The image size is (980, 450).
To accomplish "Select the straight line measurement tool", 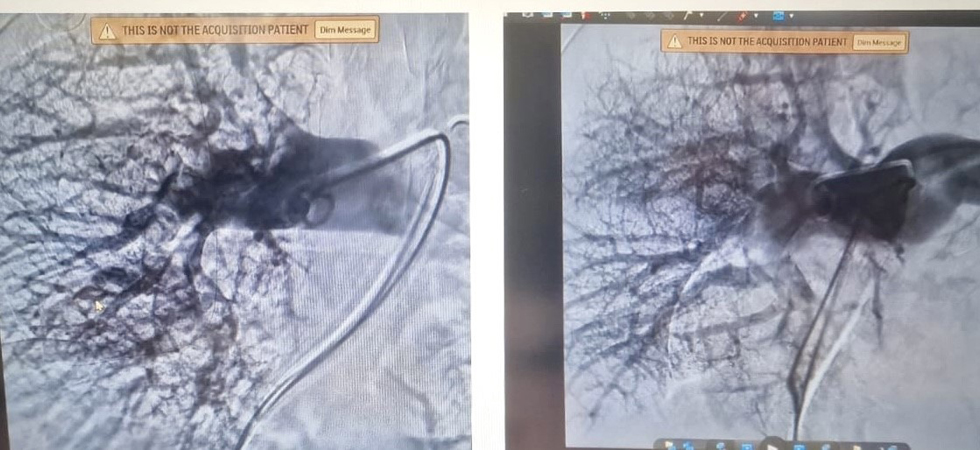I will coord(722,16).
